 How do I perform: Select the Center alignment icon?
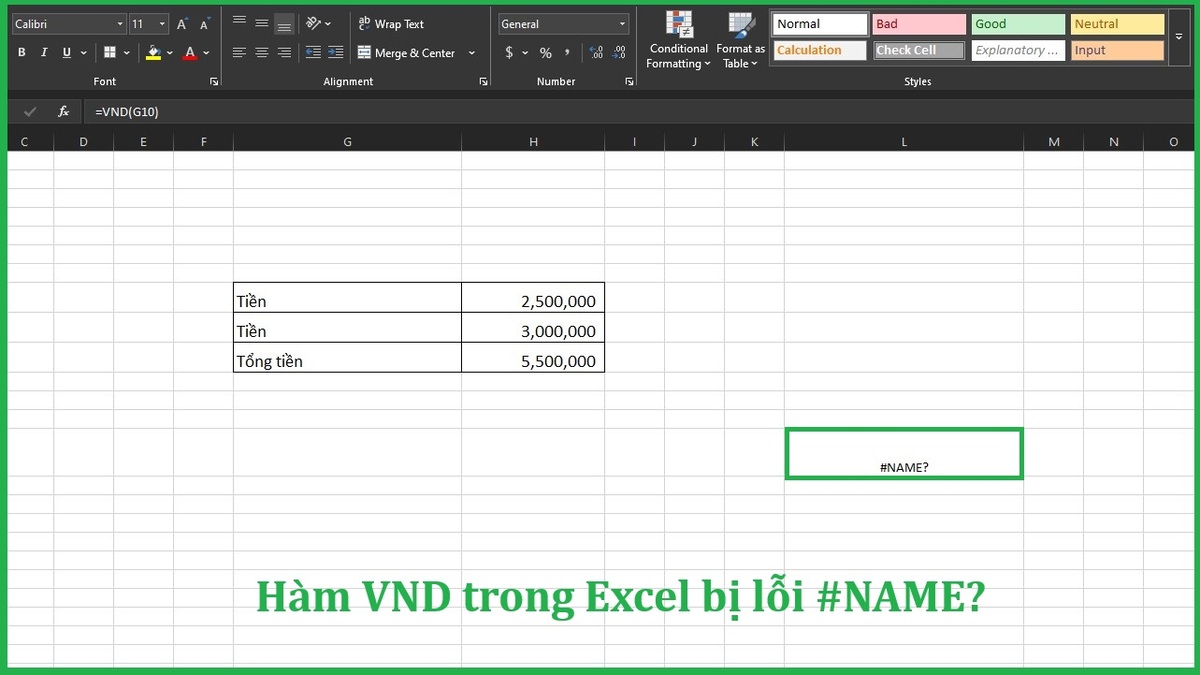click(x=261, y=52)
